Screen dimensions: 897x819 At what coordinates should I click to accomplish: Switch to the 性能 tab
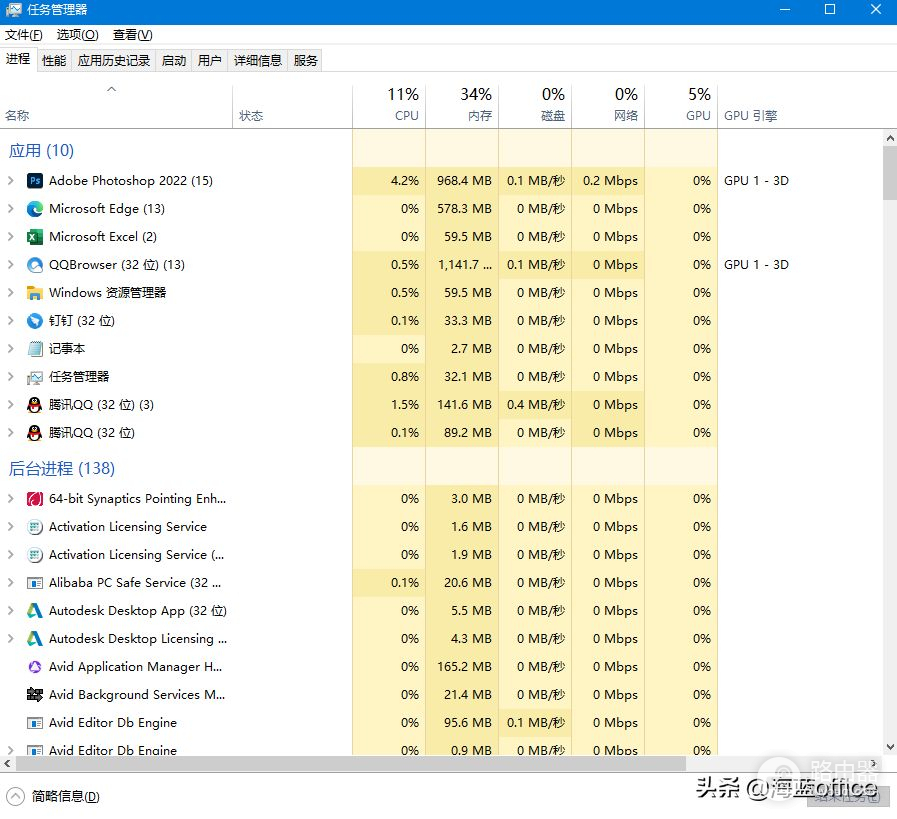tap(54, 60)
